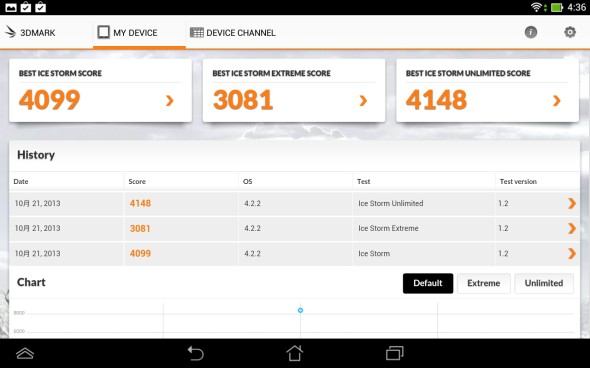Tap arrow on the 4148 score card

tap(557, 100)
